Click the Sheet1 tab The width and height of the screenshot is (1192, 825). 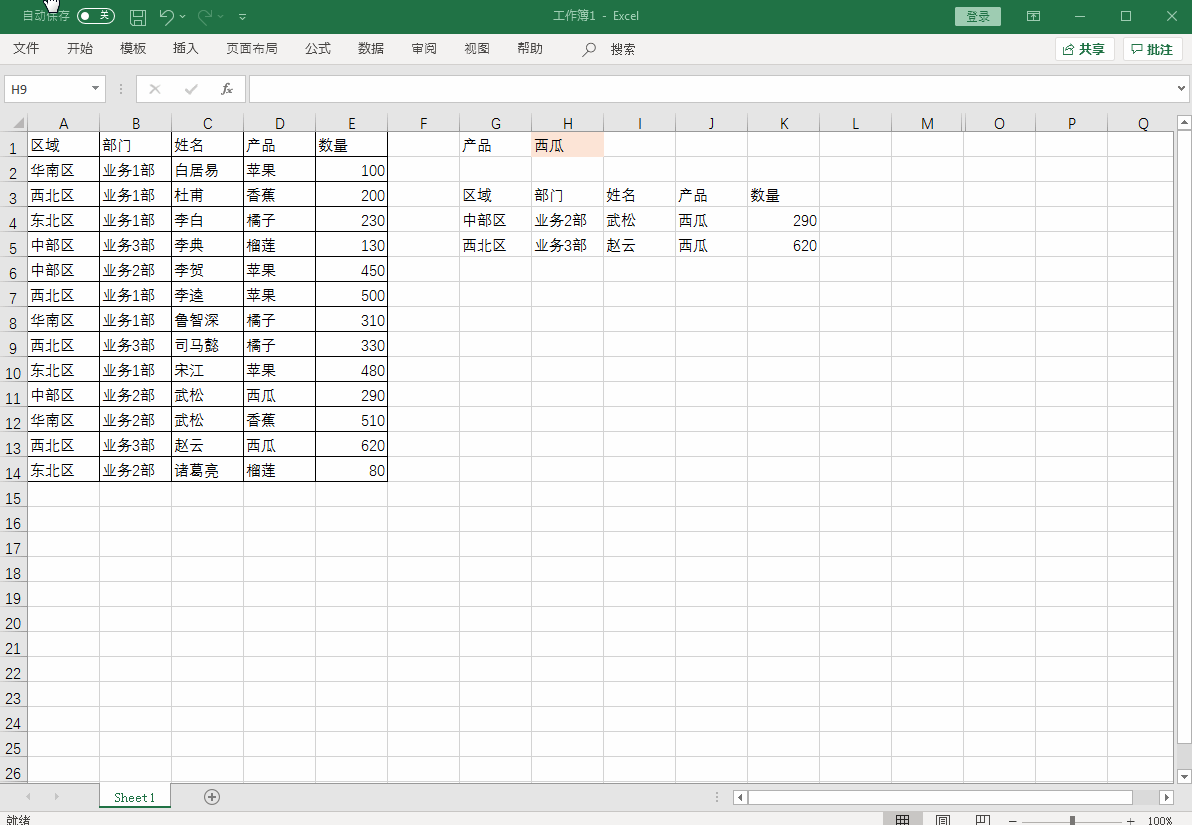pyautogui.click(x=135, y=797)
